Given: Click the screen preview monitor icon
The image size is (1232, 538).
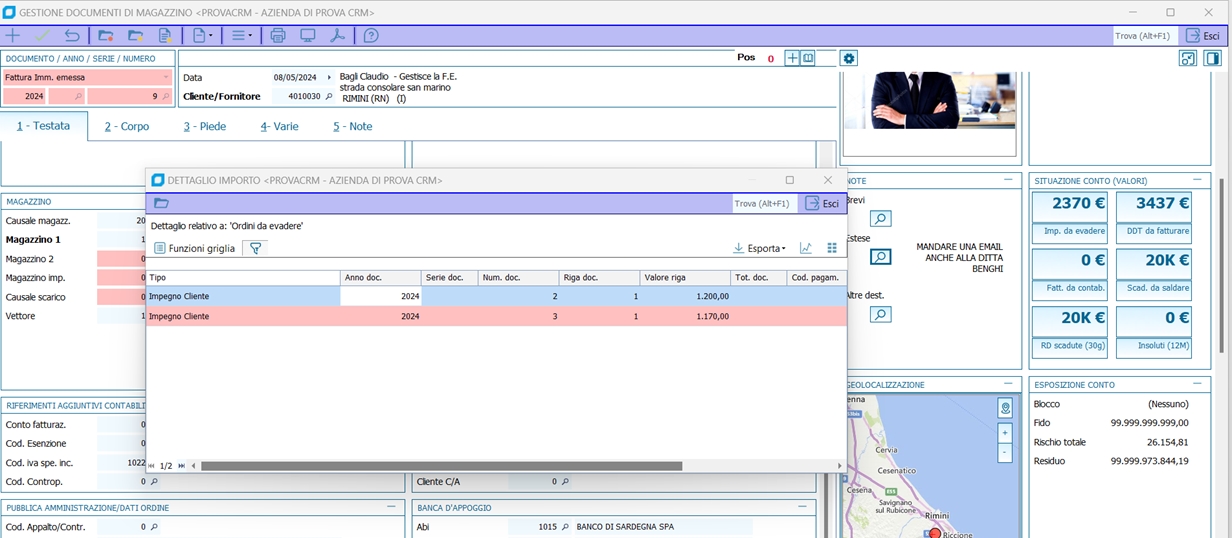Looking at the screenshot, I should click(x=308, y=36).
